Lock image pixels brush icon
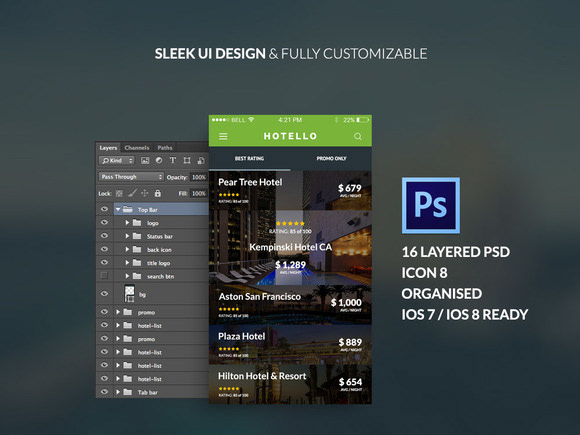Viewport: 580px width, 435px height. coord(132,193)
